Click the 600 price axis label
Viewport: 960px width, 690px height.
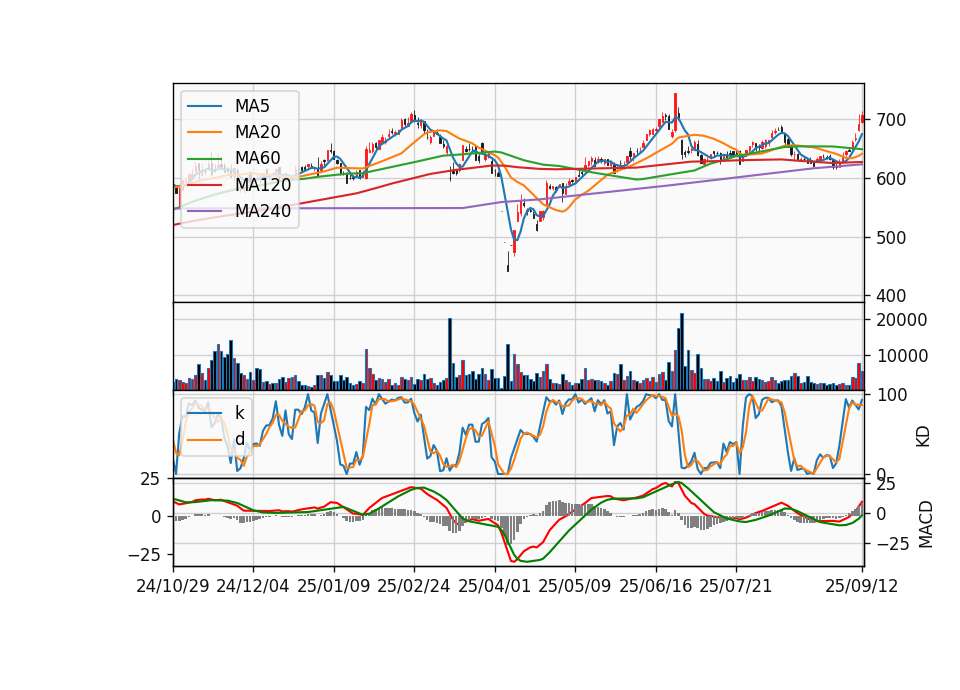pos(891,179)
